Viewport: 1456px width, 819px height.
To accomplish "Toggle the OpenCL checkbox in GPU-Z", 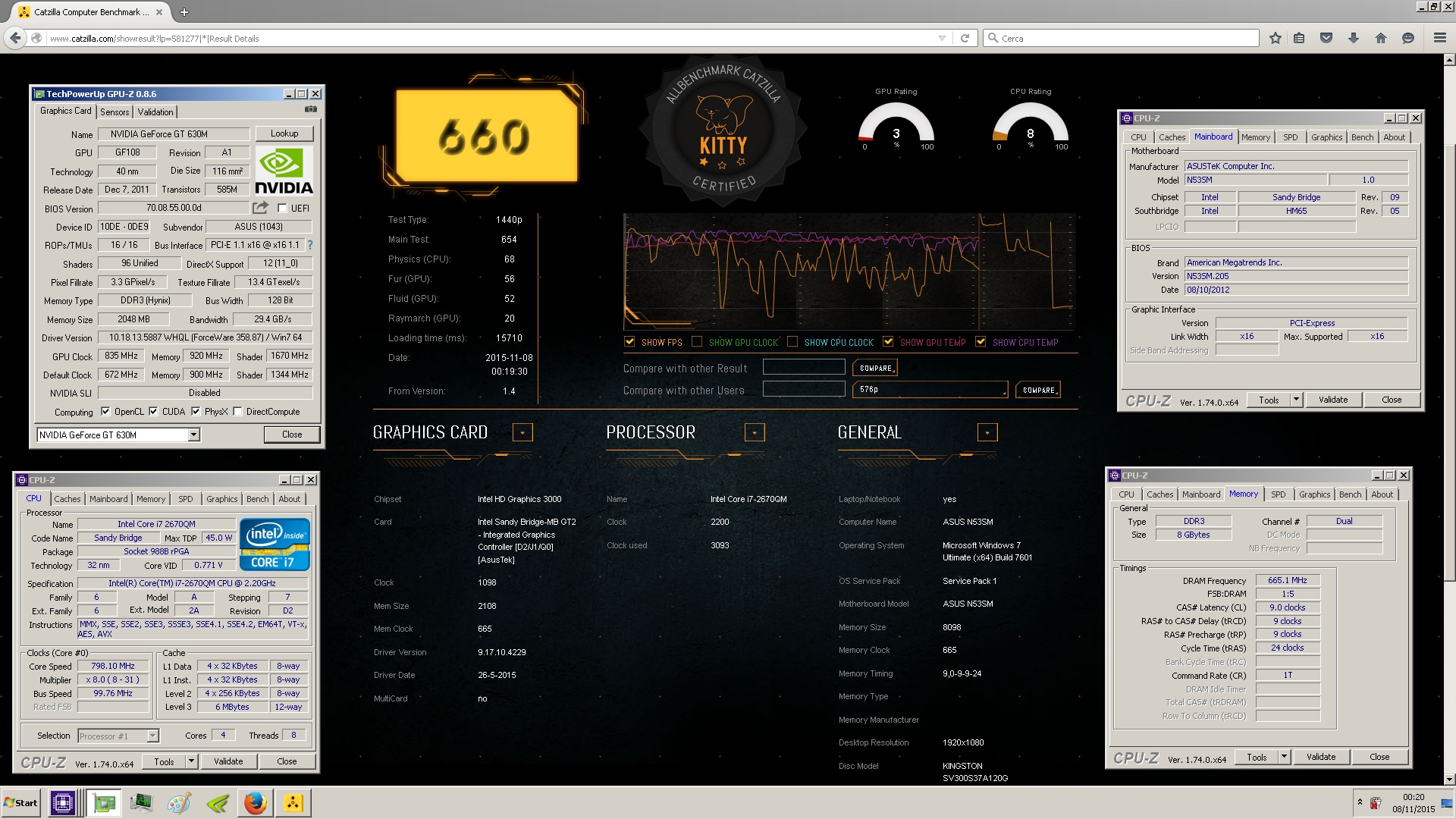I will (105, 412).
